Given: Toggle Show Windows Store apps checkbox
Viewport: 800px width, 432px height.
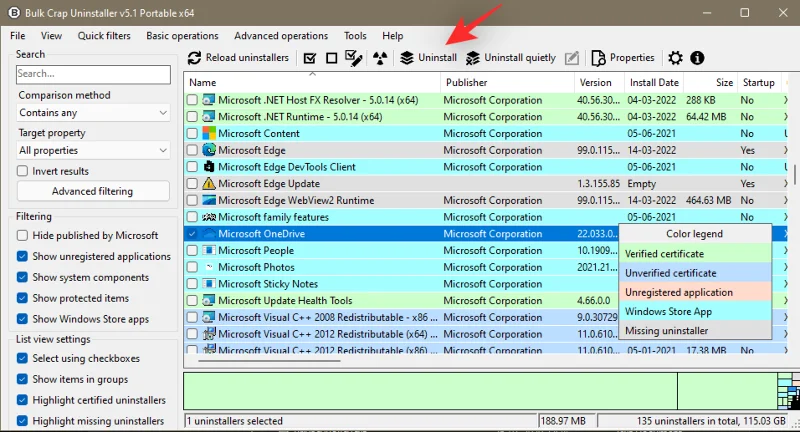Looking at the screenshot, I should [x=22, y=319].
